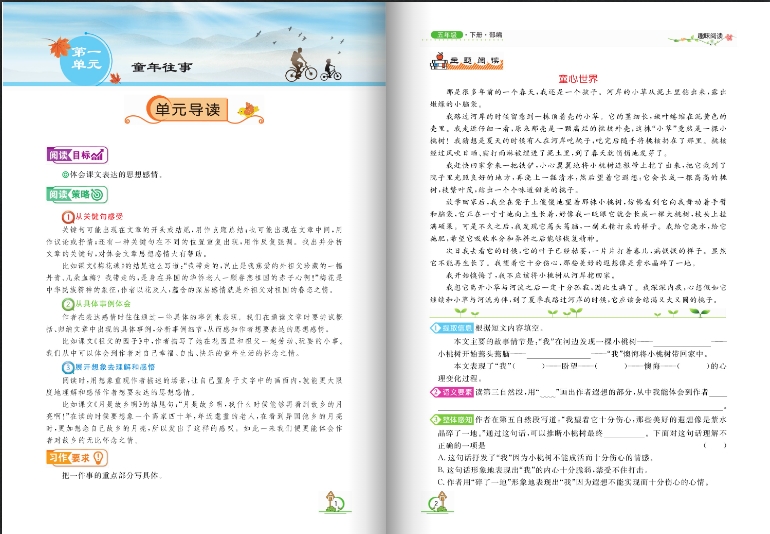
Task: Click the target icon next to 阅读策略
Action: point(98,195)
